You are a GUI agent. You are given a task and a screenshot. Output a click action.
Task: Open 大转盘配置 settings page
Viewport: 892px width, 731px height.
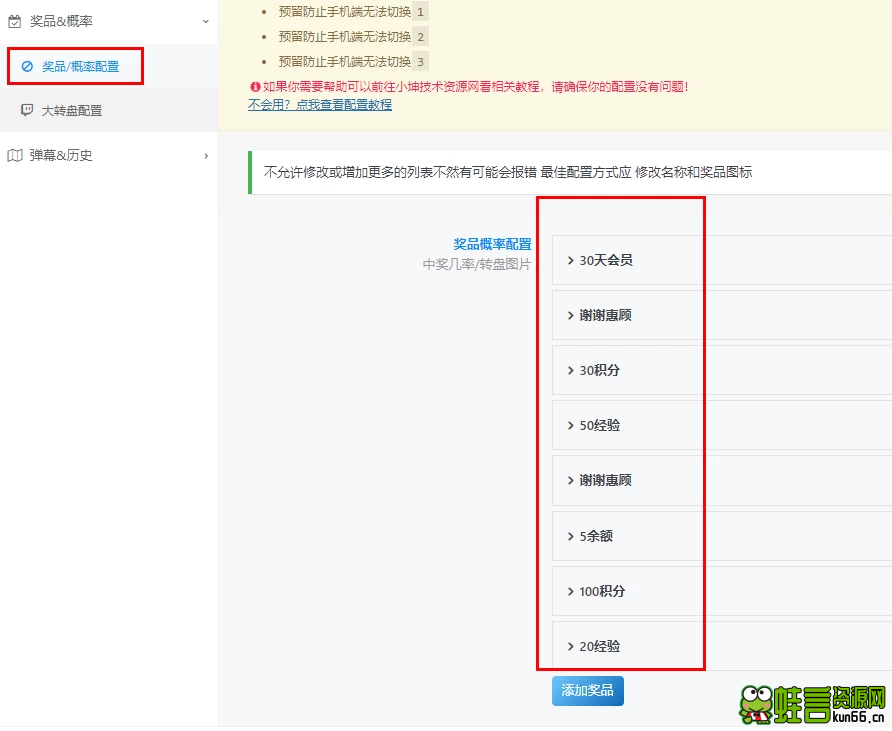109,110
